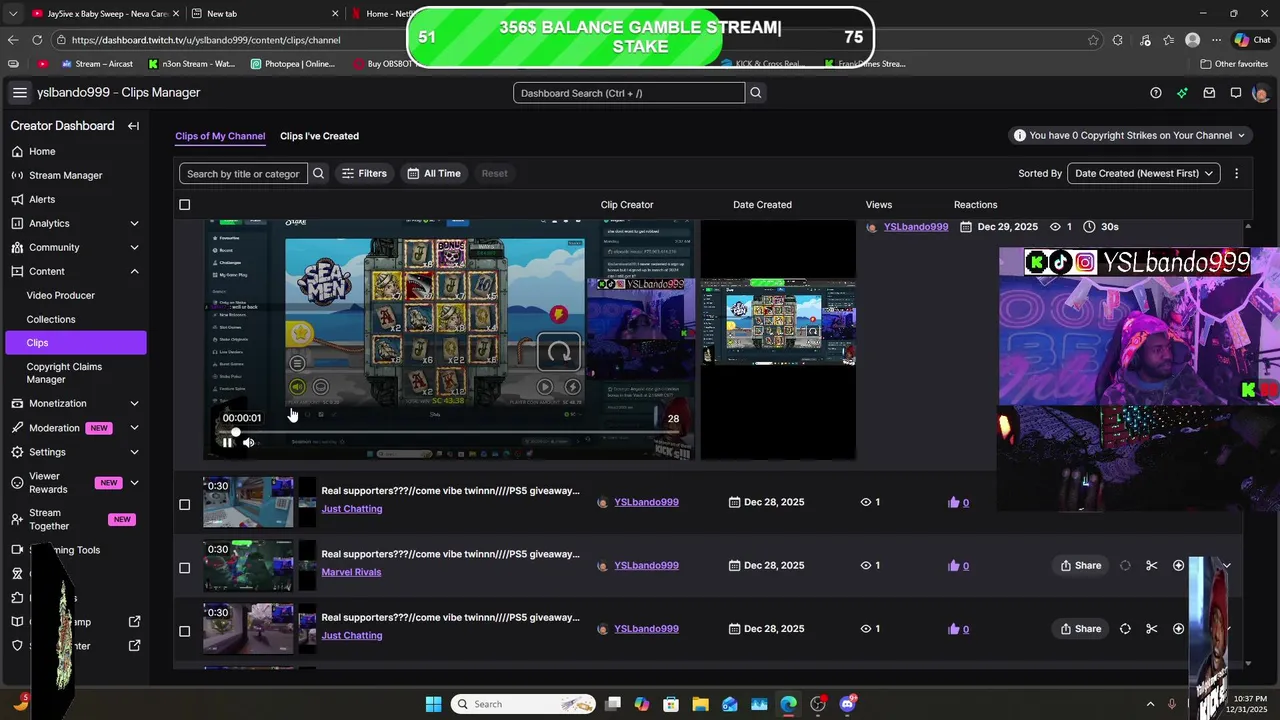Click the clips list scroll-down arrow
The height and width of the screenshot is (720, 1280).
point(1247,662)
